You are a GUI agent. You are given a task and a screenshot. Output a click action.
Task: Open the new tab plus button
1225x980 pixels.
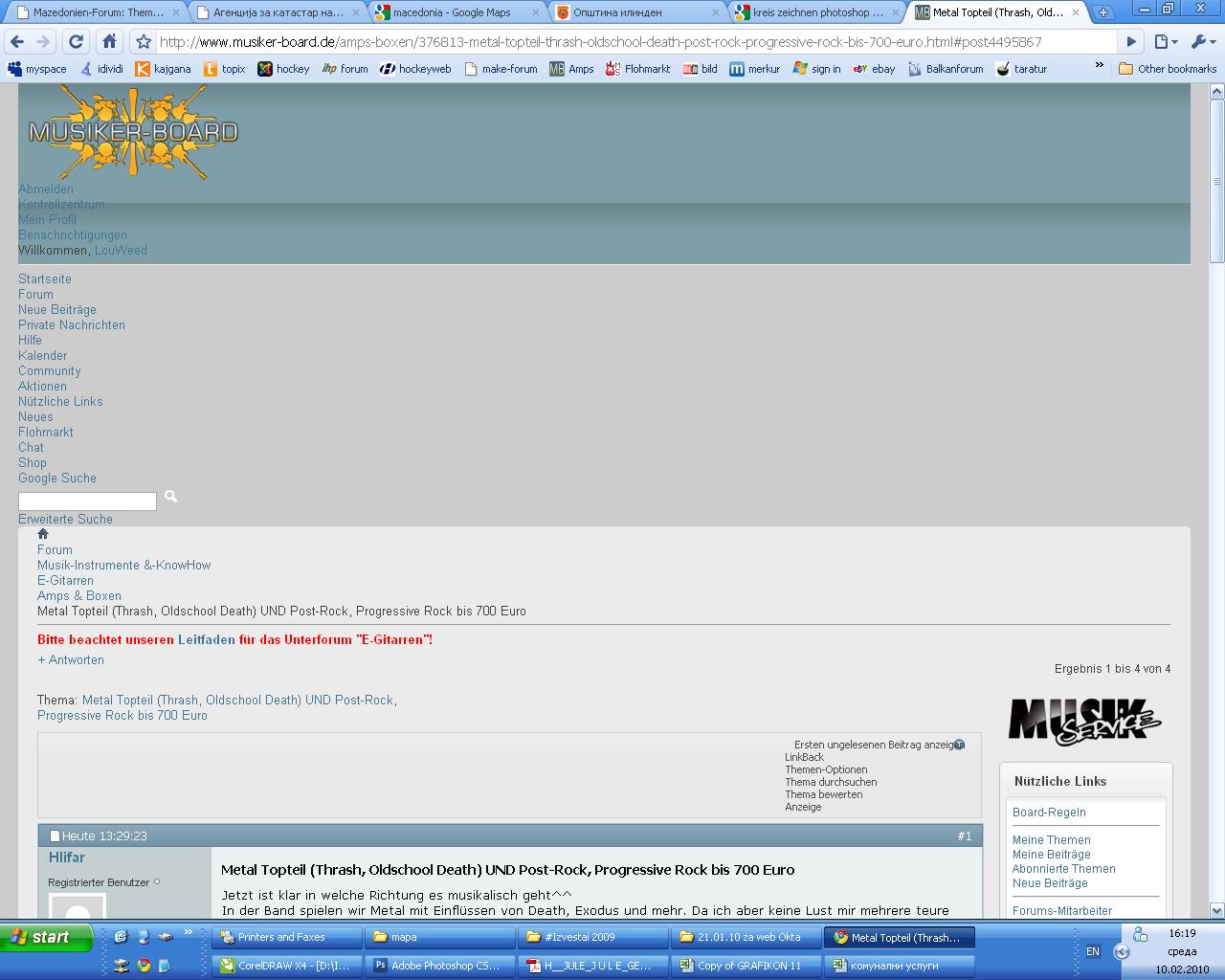[1103, 12]
